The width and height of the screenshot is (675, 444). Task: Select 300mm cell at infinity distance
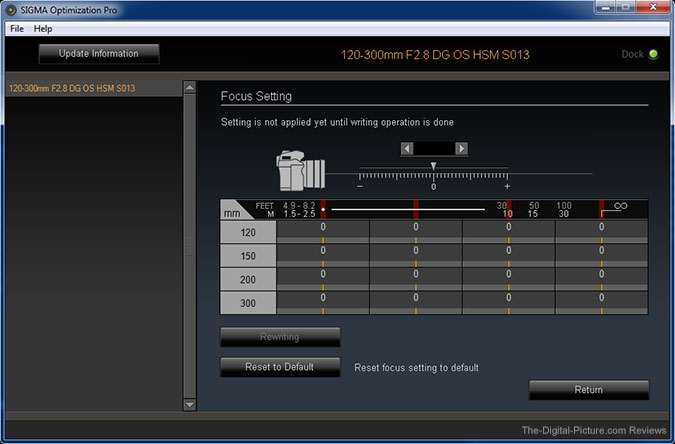click(601, 303)
